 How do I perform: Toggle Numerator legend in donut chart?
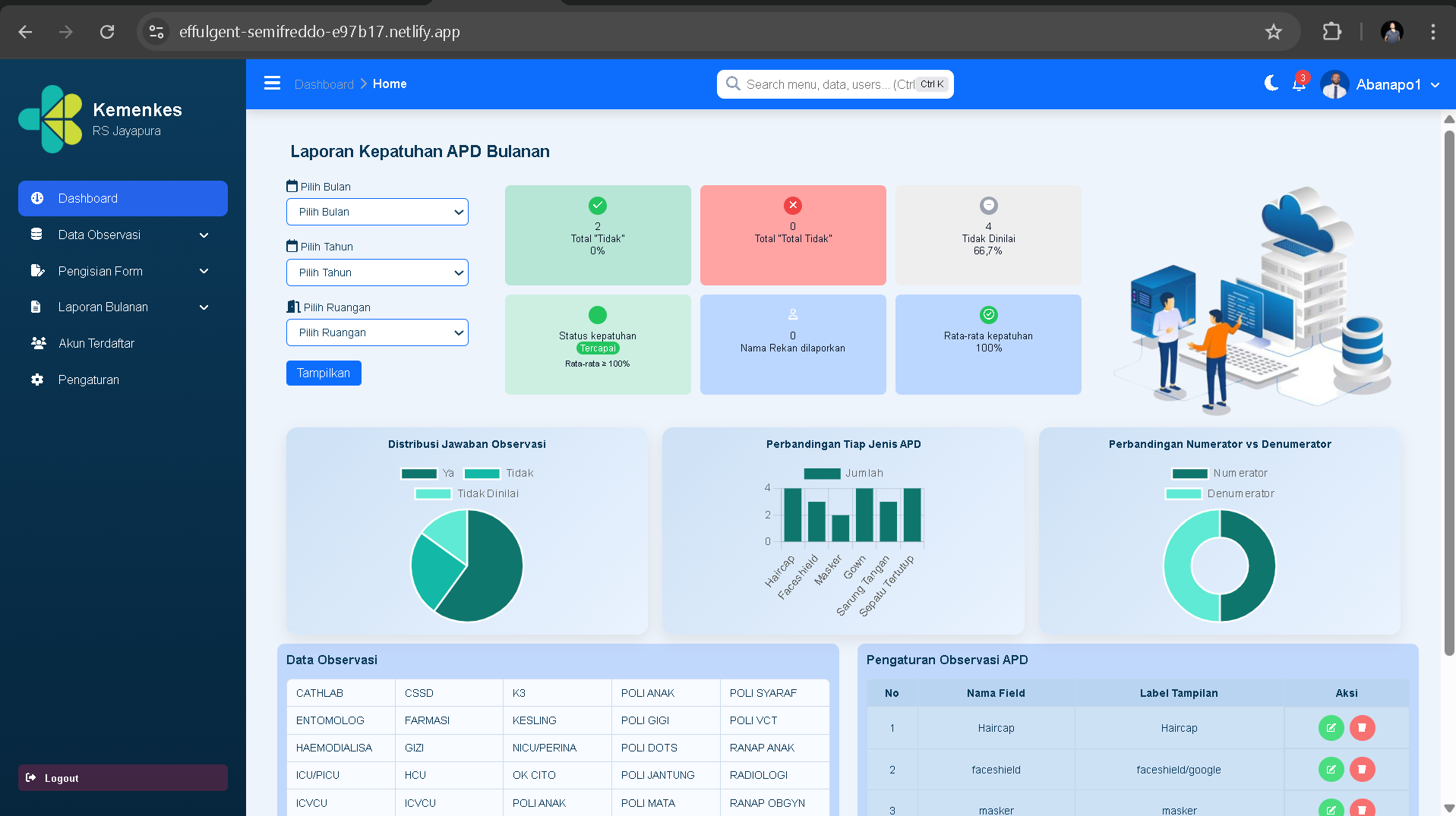(x=1189, y=474)
